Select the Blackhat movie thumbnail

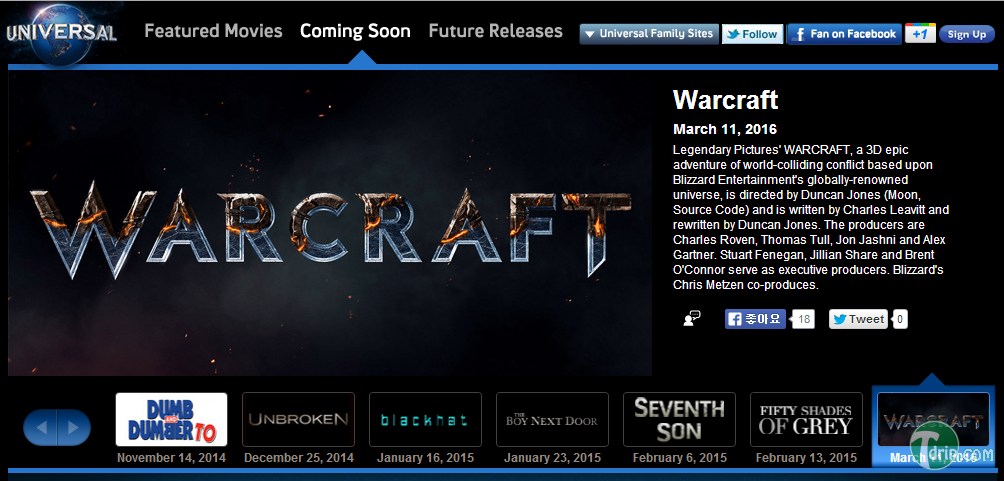pos(425,420)
